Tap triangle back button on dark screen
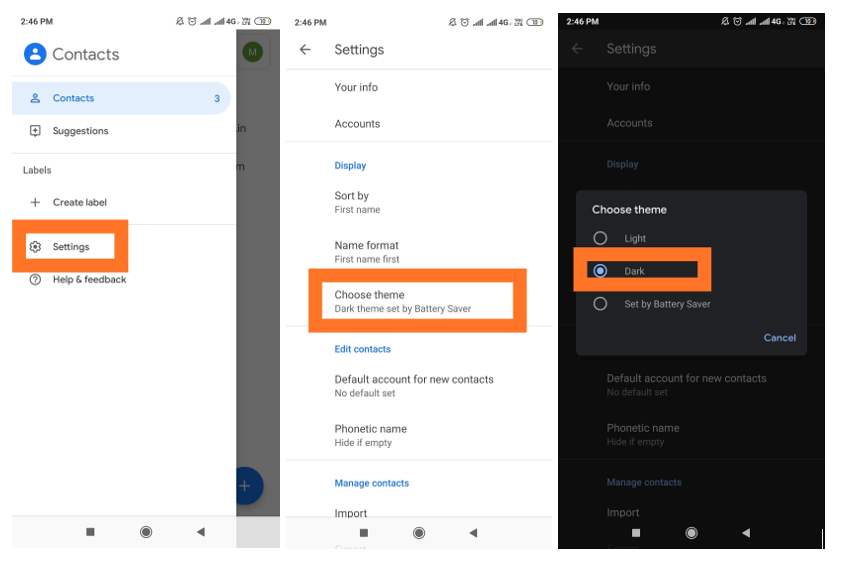 (746, 532)
